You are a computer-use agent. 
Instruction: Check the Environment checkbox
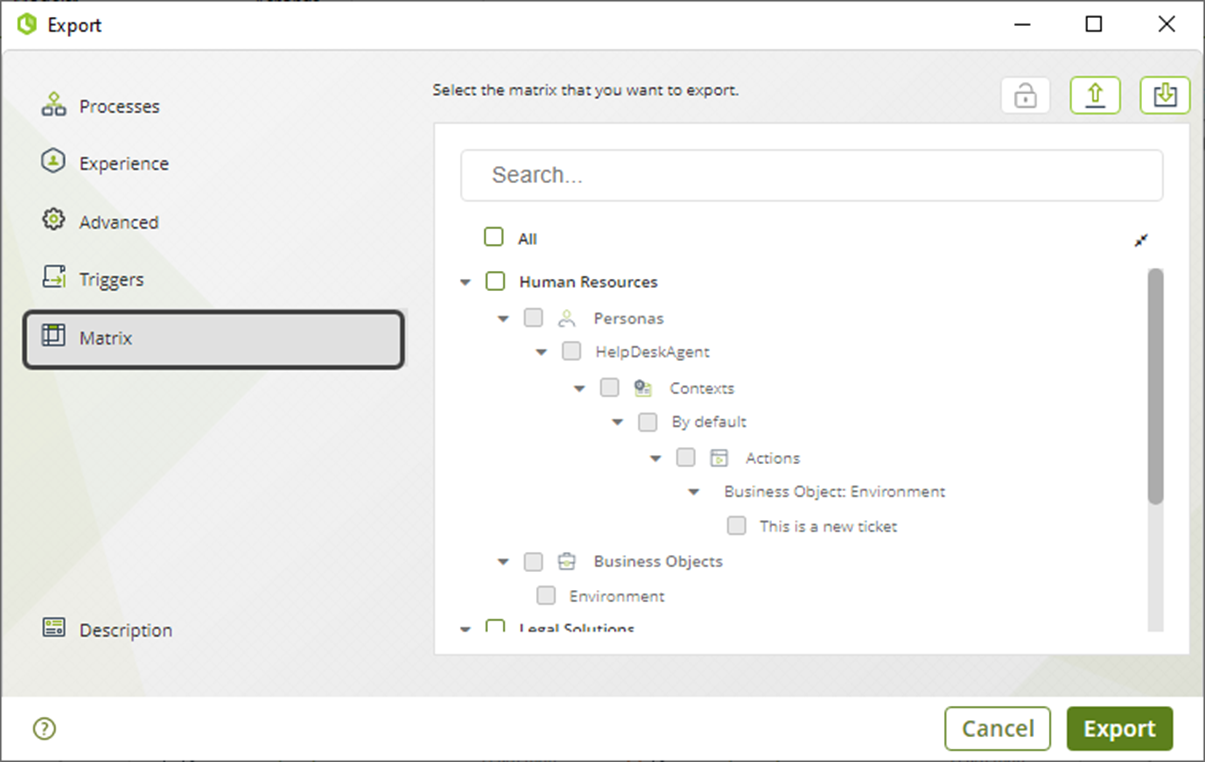[x=546, y=596]
